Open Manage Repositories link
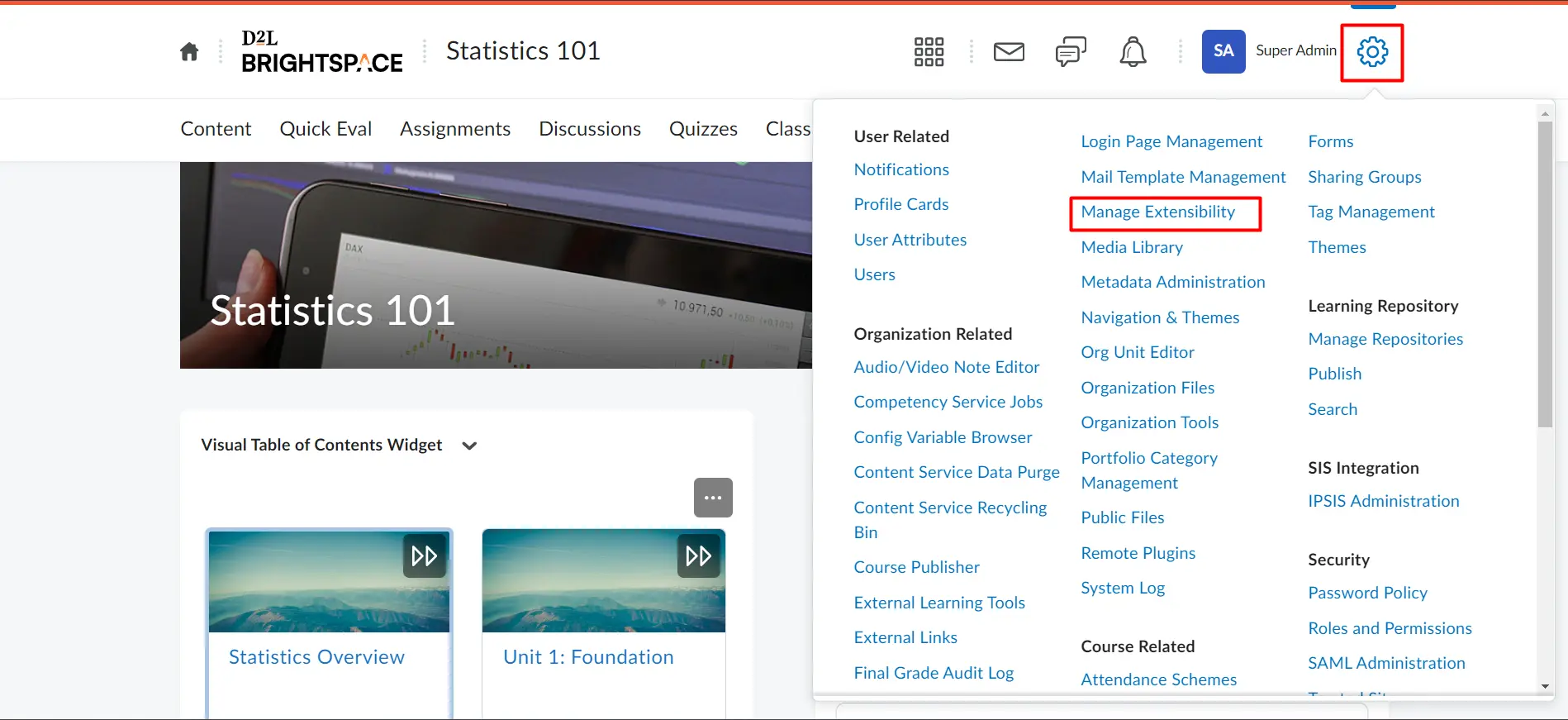 point(1385,339)
